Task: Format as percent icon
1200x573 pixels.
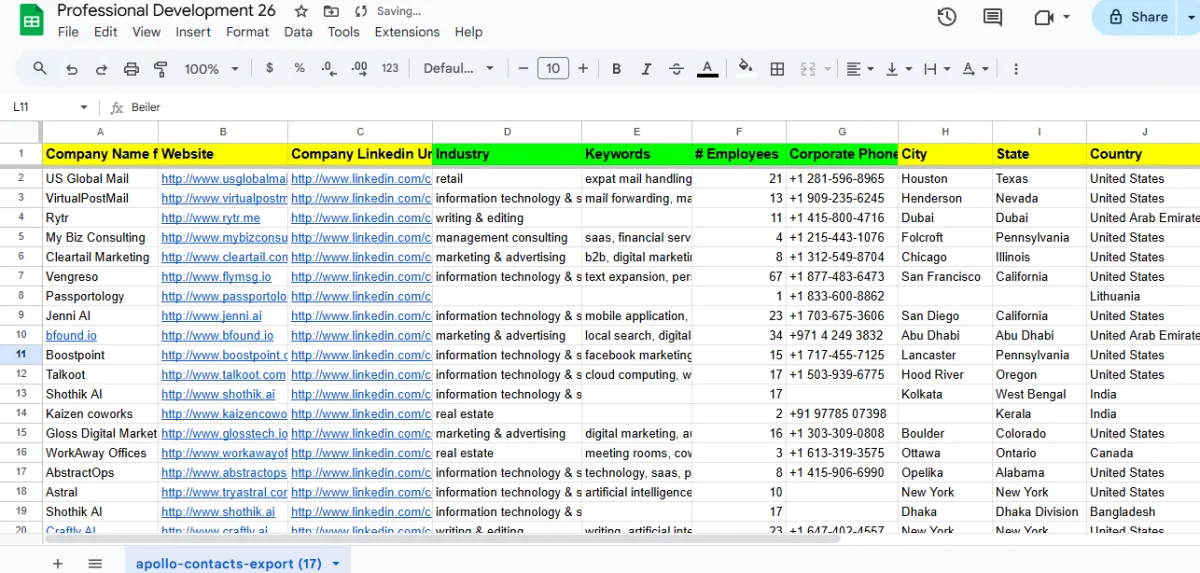Action: tap(299, 69)
